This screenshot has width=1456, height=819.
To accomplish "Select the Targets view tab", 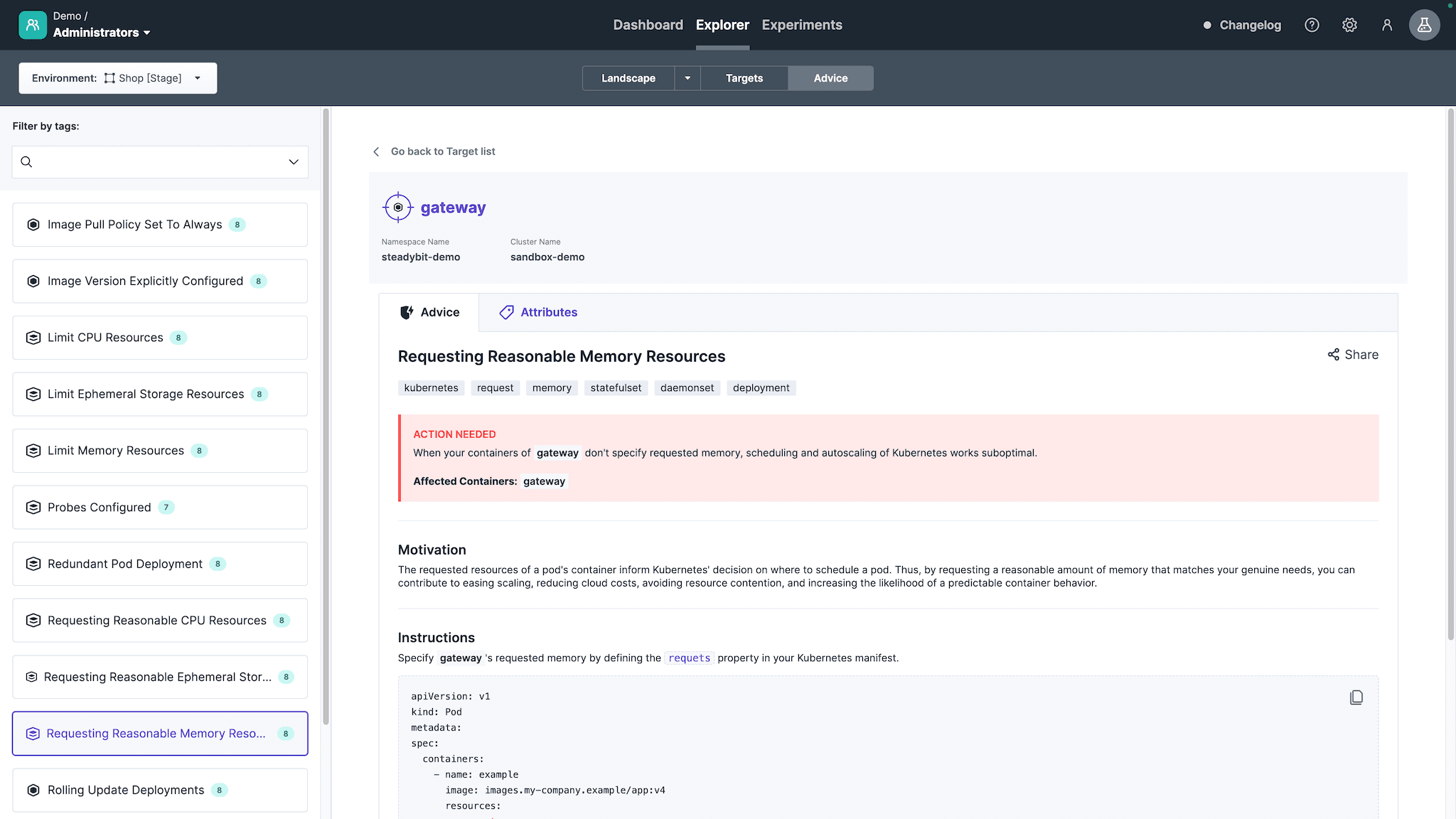I will click(744, 78).
